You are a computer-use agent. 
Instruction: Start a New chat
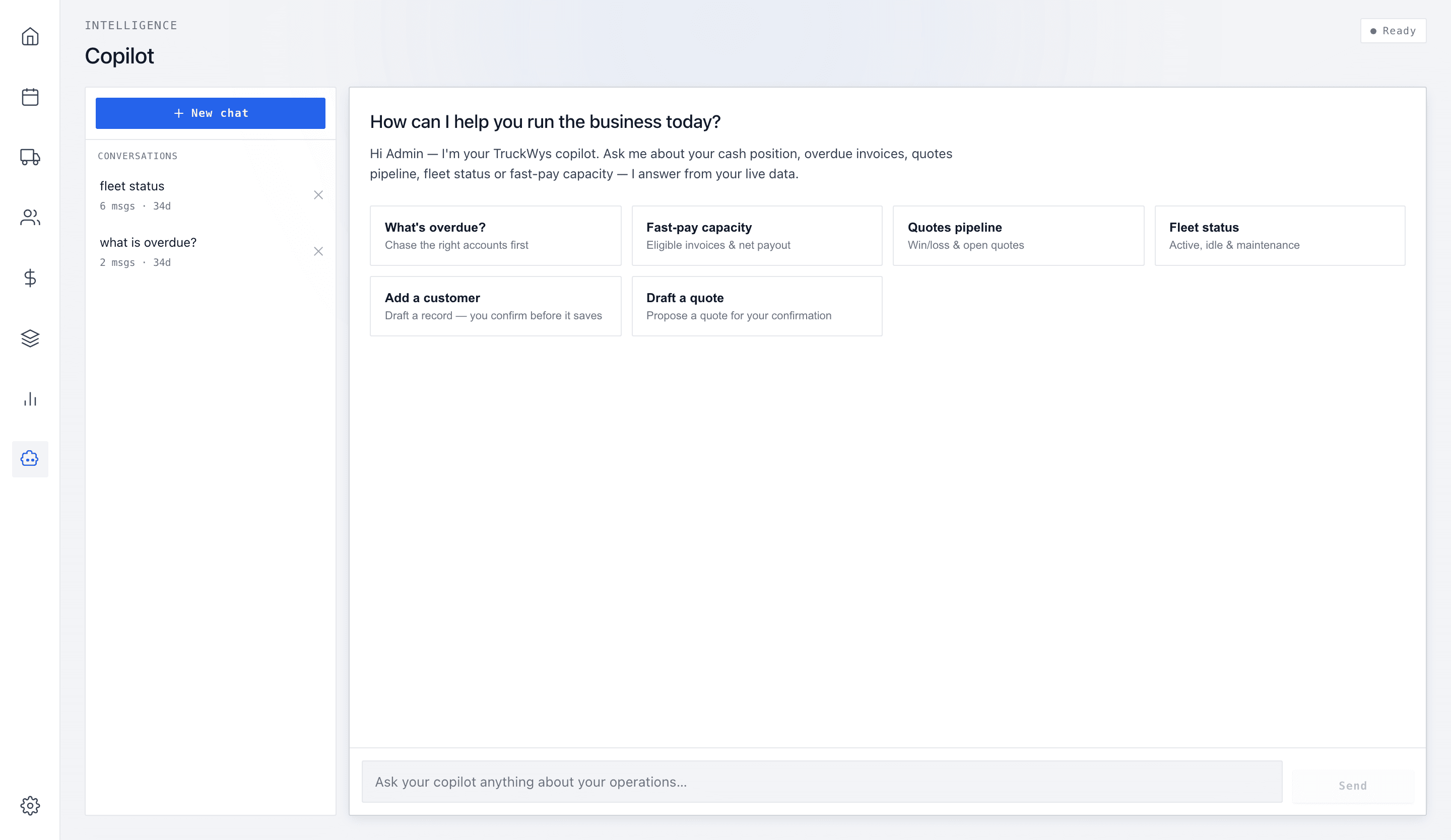pyautogui.click(x=210, y=113)
